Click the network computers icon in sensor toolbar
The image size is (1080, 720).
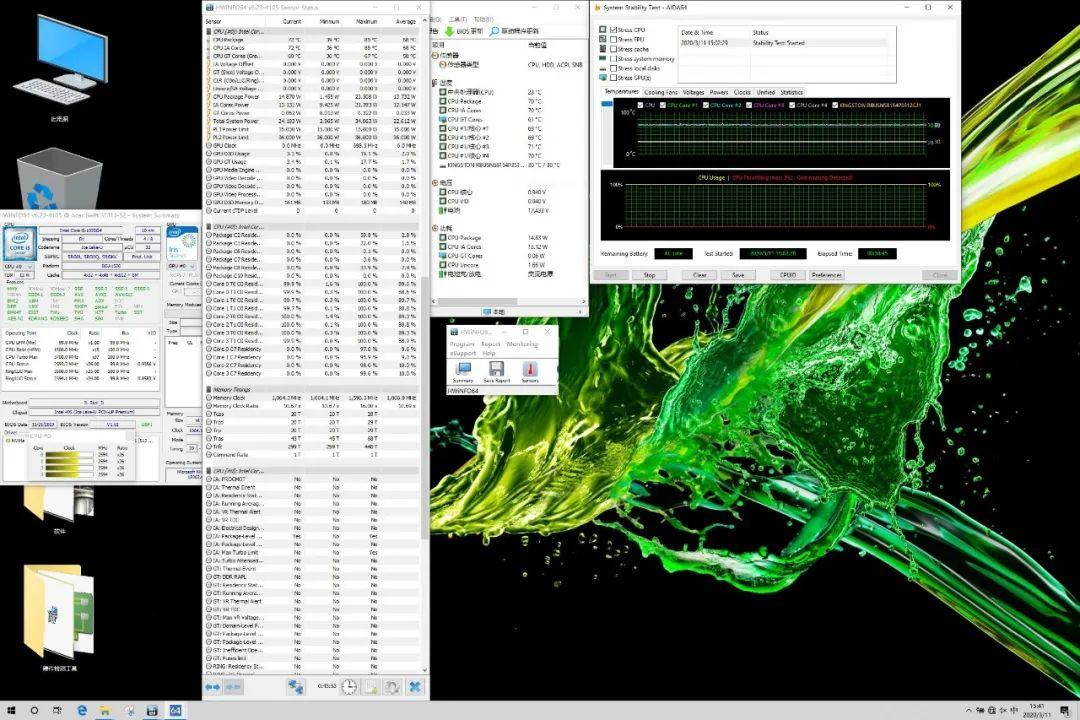pos(296,687)
